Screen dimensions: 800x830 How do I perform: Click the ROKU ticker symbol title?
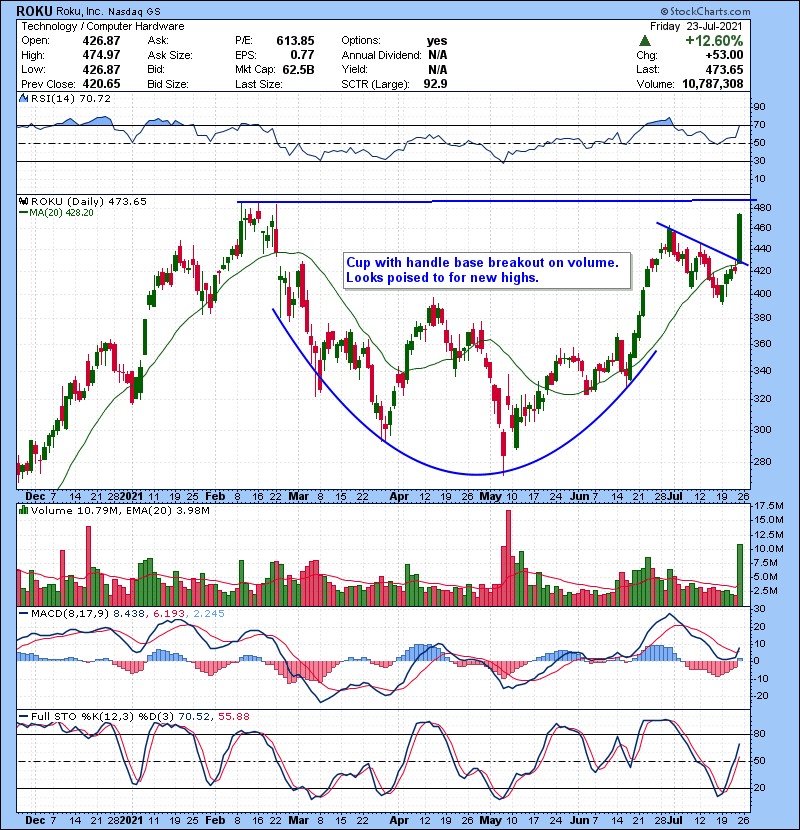pos(34,11)
